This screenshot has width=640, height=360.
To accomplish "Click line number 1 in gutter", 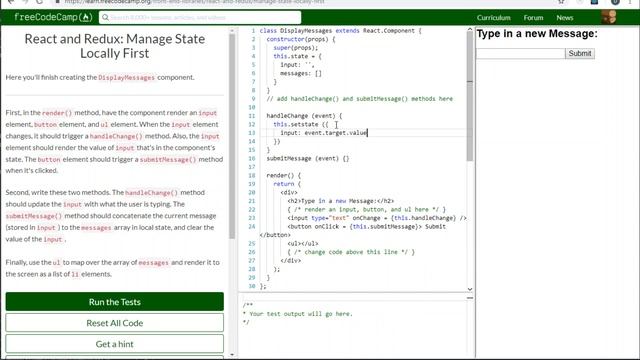I will coord(253,31).
